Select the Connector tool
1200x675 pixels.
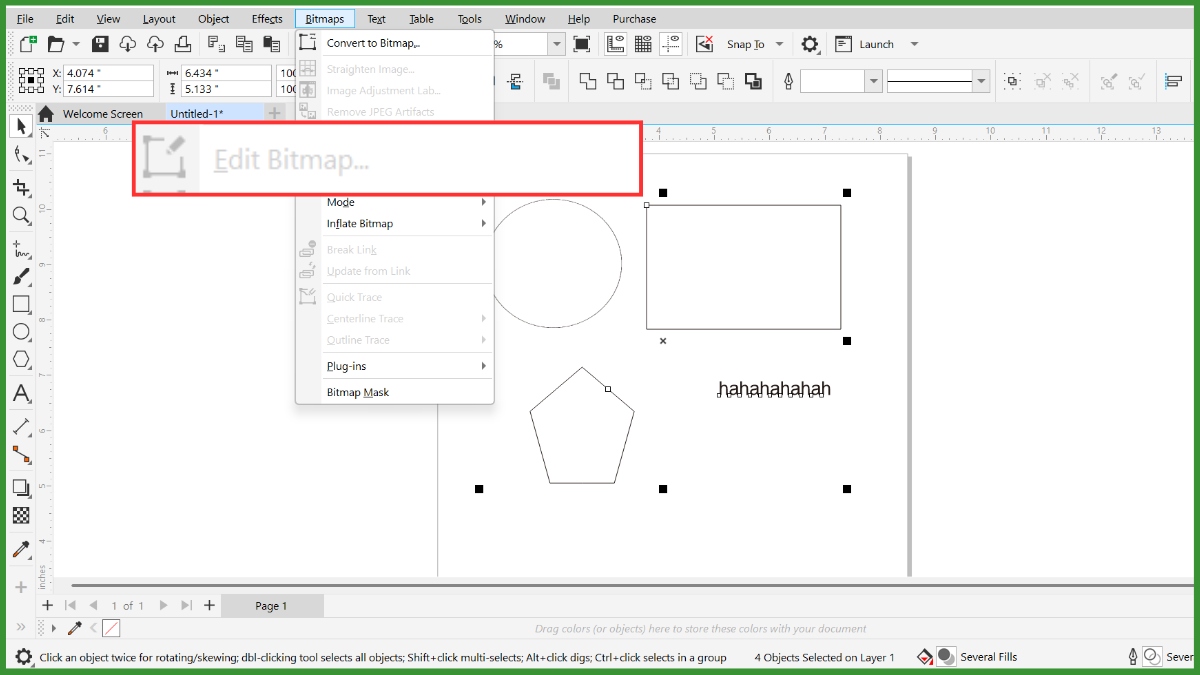(21, 454)
